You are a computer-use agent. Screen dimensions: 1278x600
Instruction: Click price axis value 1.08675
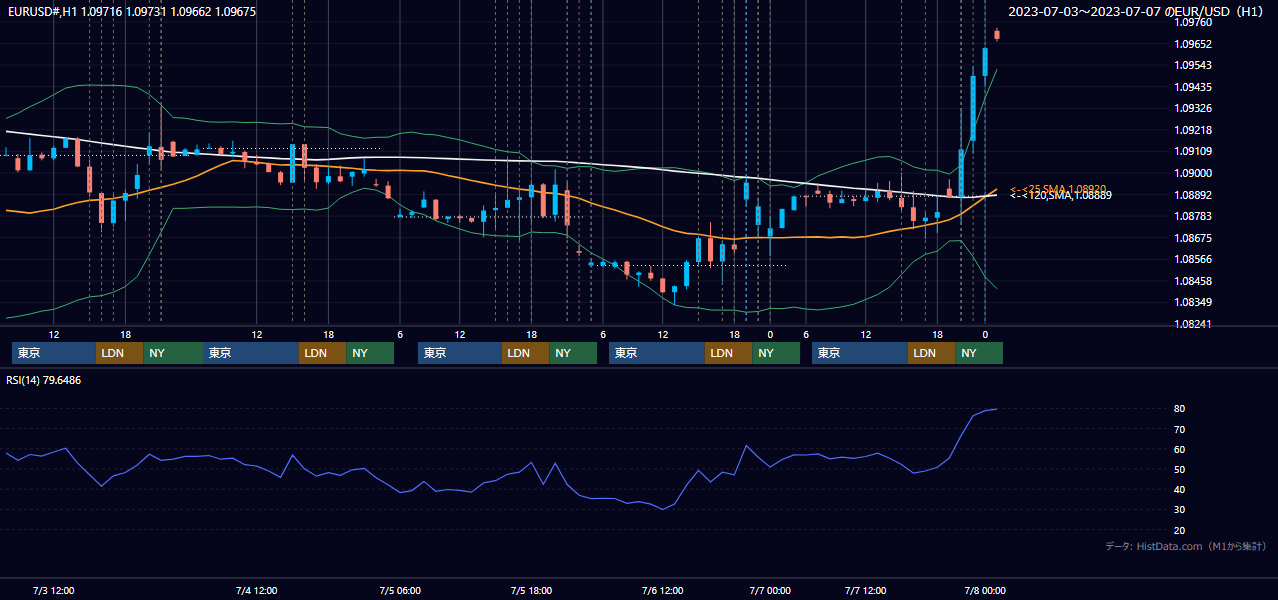(x=1195, y=238)
